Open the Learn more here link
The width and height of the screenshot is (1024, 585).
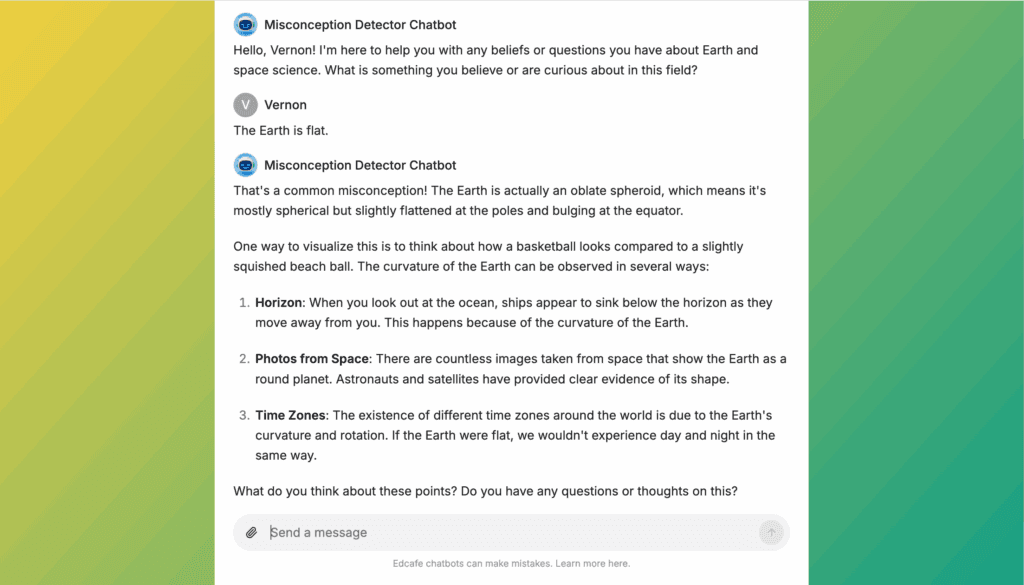click(592, 563)
